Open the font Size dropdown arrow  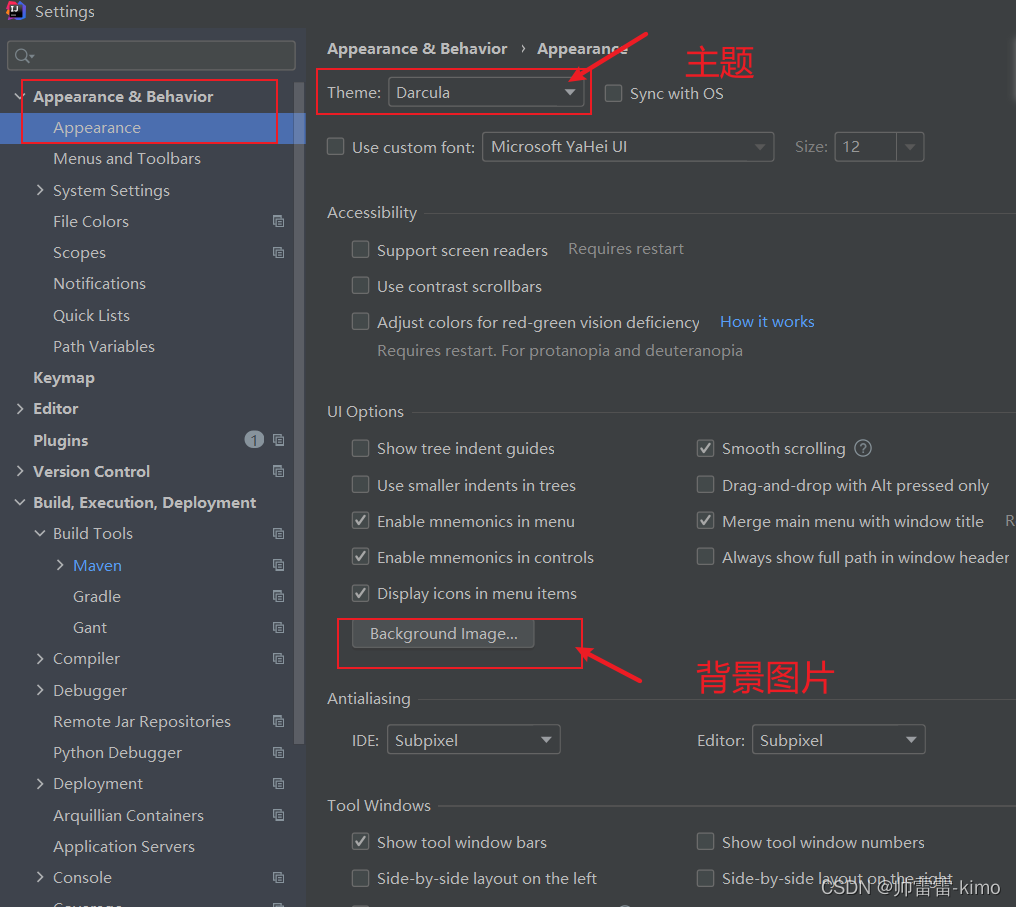pos(910,147)
